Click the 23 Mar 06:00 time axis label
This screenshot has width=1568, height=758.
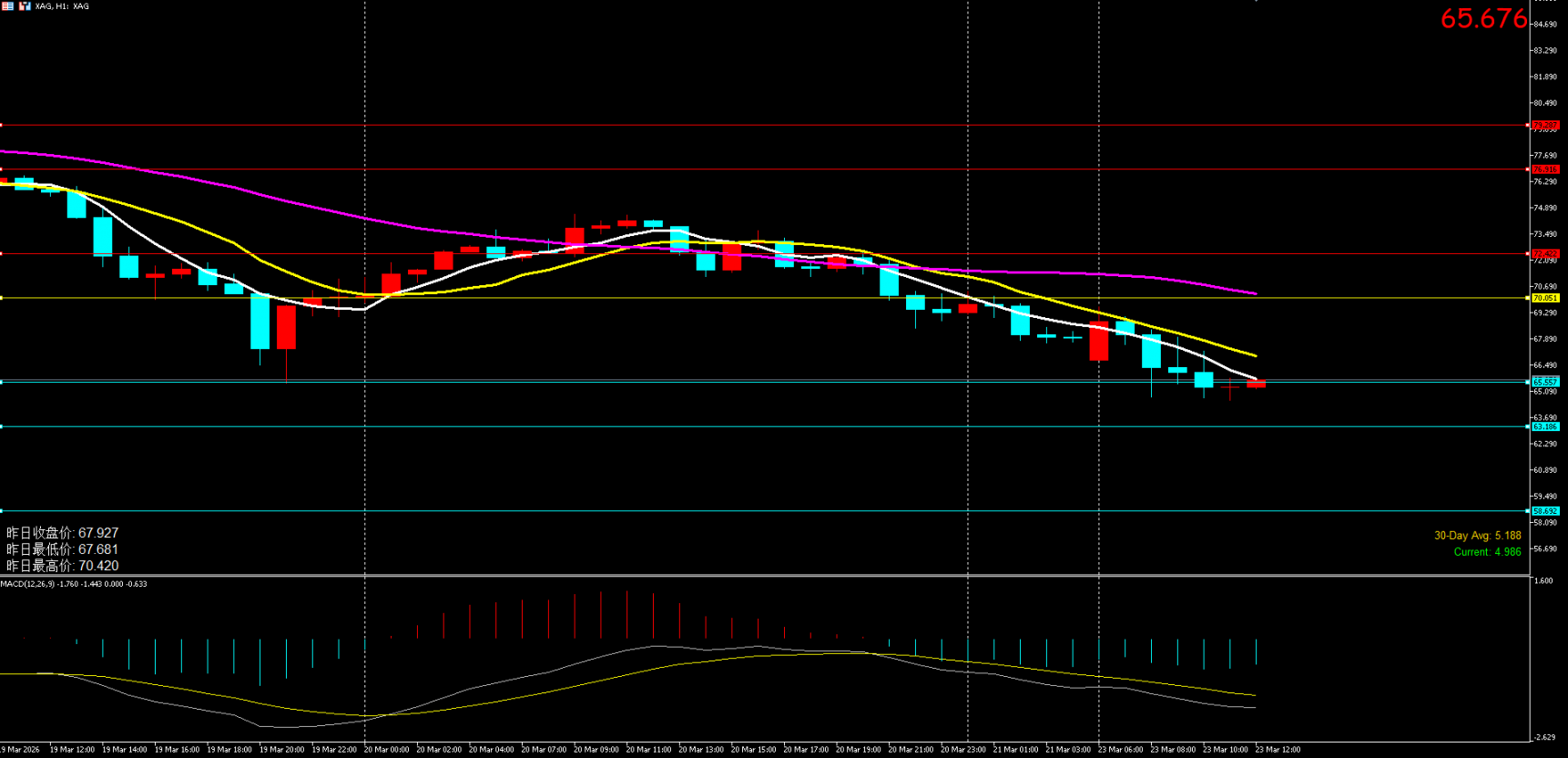(1120, 750)
